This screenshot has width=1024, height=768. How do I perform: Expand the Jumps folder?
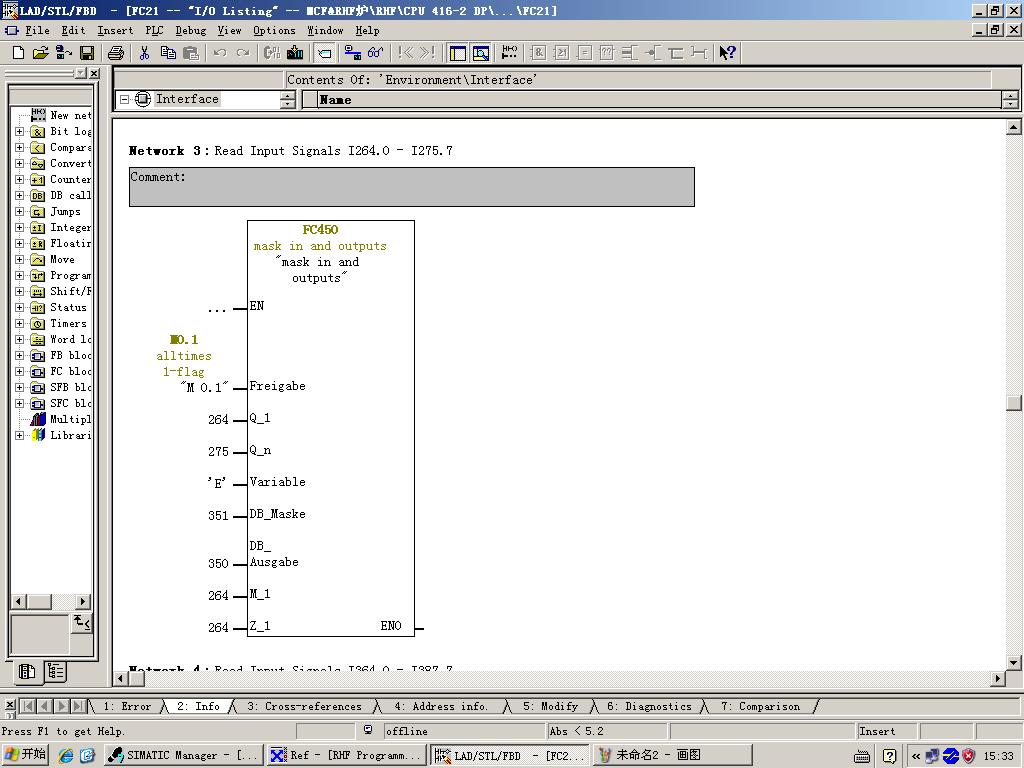[20, 211]
